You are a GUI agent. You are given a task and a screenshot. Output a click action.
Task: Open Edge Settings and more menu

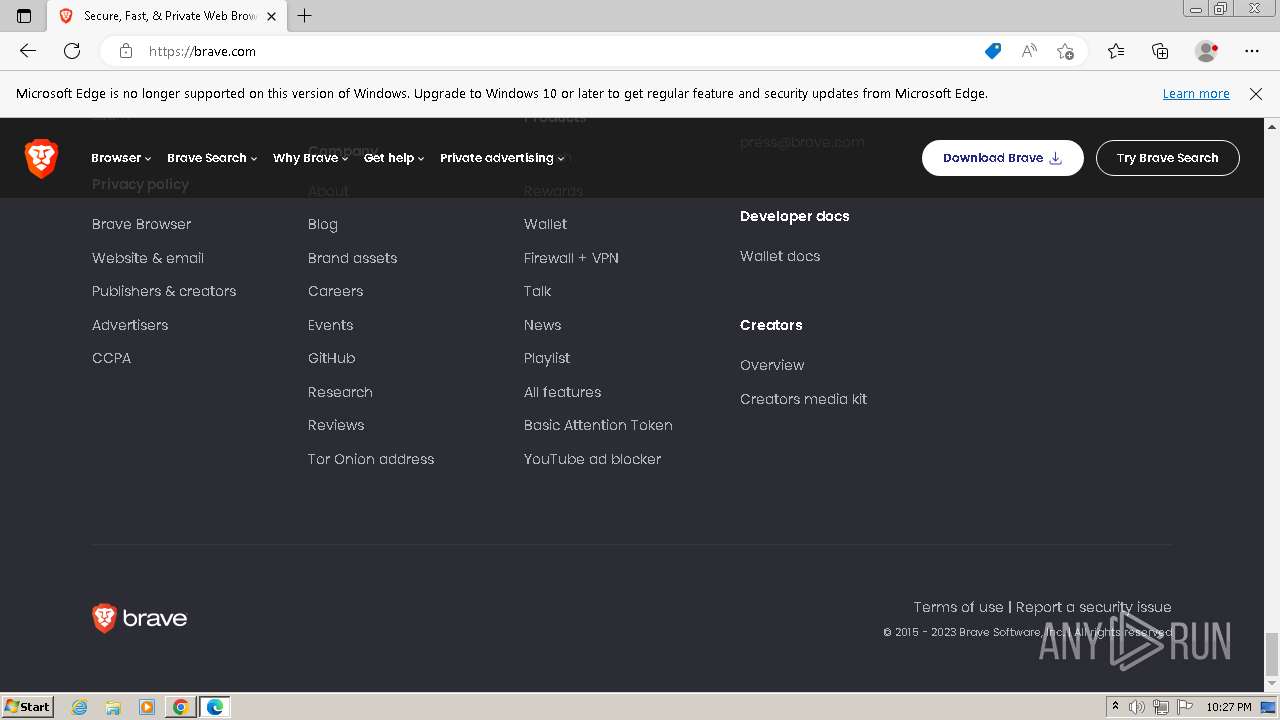1252,51
